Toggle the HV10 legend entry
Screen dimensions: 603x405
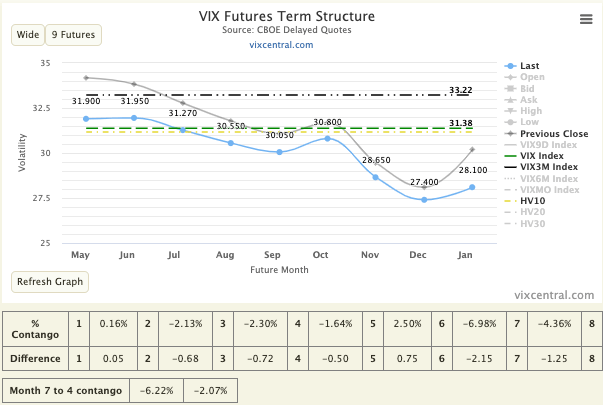pos(534,201)
